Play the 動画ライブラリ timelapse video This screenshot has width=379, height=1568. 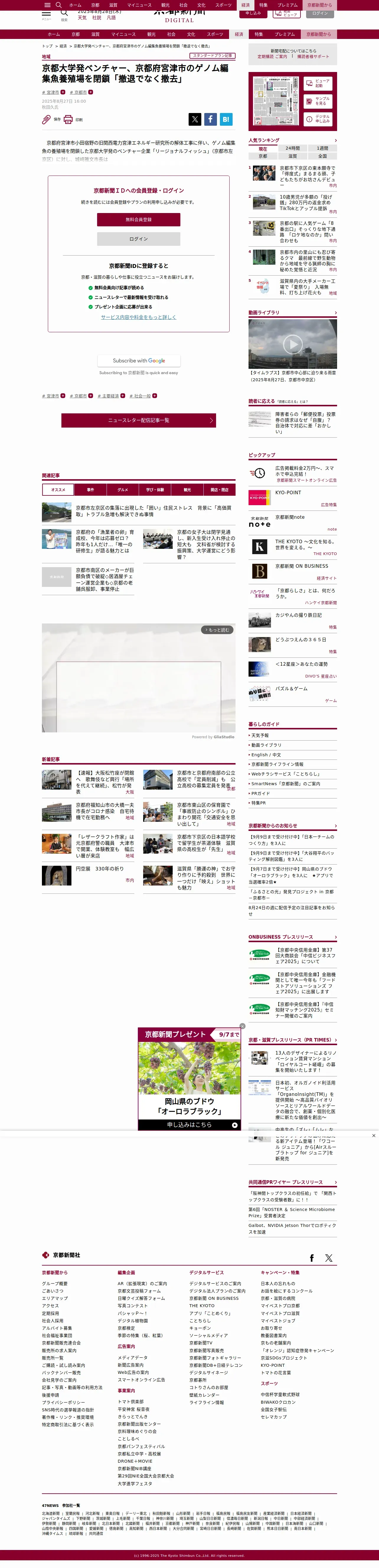(293, 344)
